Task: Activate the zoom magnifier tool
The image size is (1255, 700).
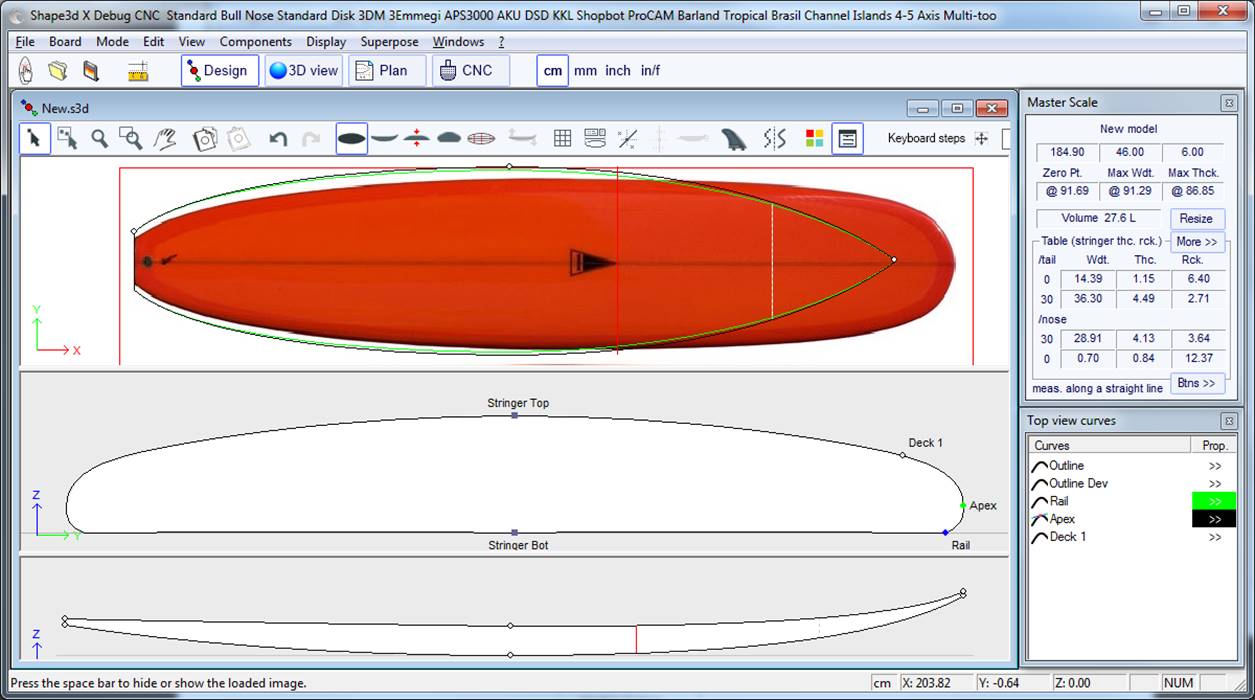Action: coord(100,139)
